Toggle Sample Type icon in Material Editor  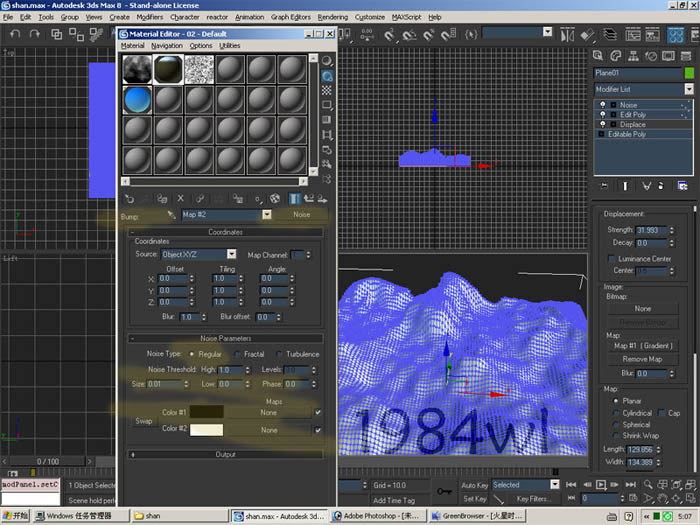pyautogui.click(x=327, y=61)
